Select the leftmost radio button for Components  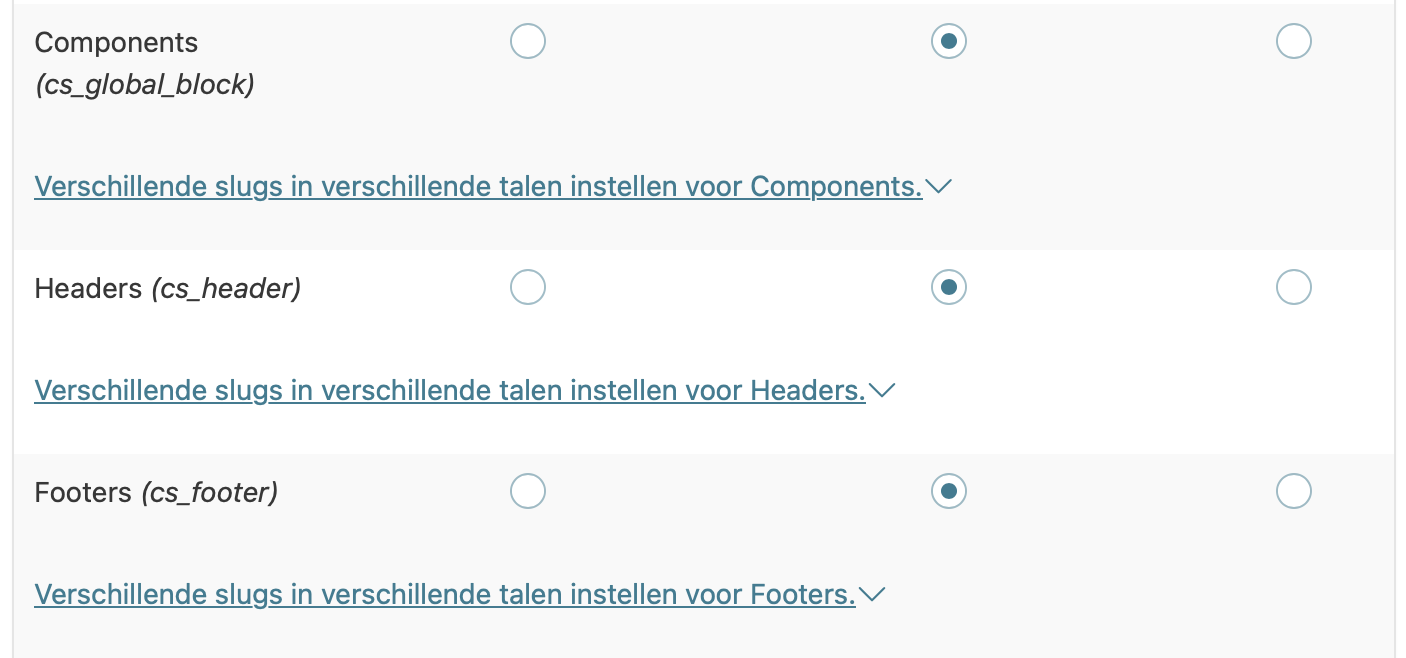tap(528, 42)
